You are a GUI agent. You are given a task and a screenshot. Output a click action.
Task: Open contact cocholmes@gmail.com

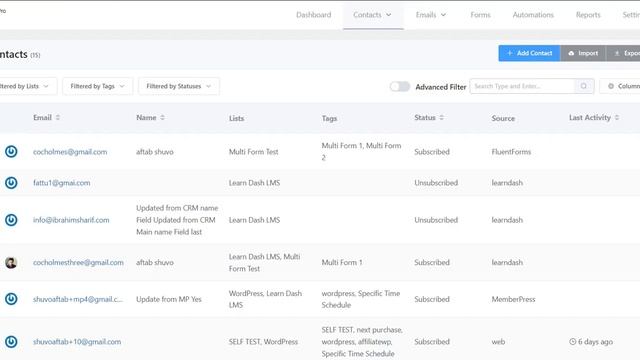(70, 152)
